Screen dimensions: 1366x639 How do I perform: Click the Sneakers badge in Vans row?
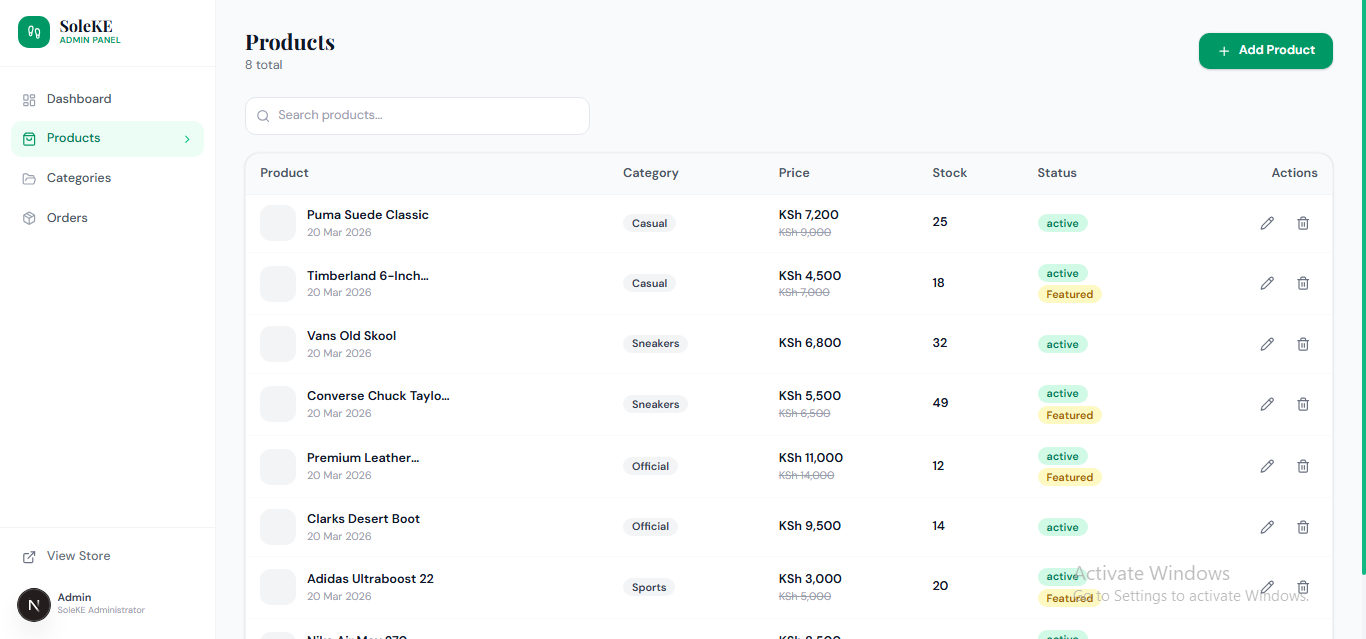[655, 344]
